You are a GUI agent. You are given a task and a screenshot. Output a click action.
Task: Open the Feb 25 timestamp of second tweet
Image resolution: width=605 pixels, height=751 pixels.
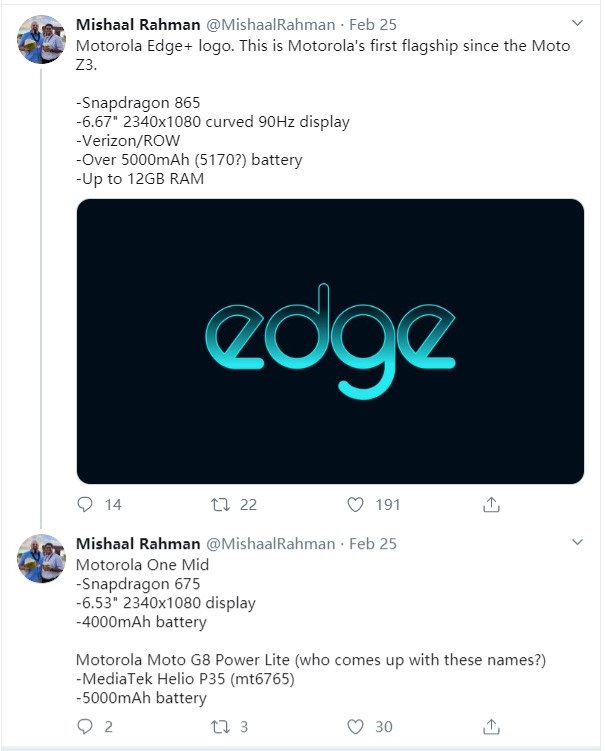pyautogui.click(x=372, y=544)
